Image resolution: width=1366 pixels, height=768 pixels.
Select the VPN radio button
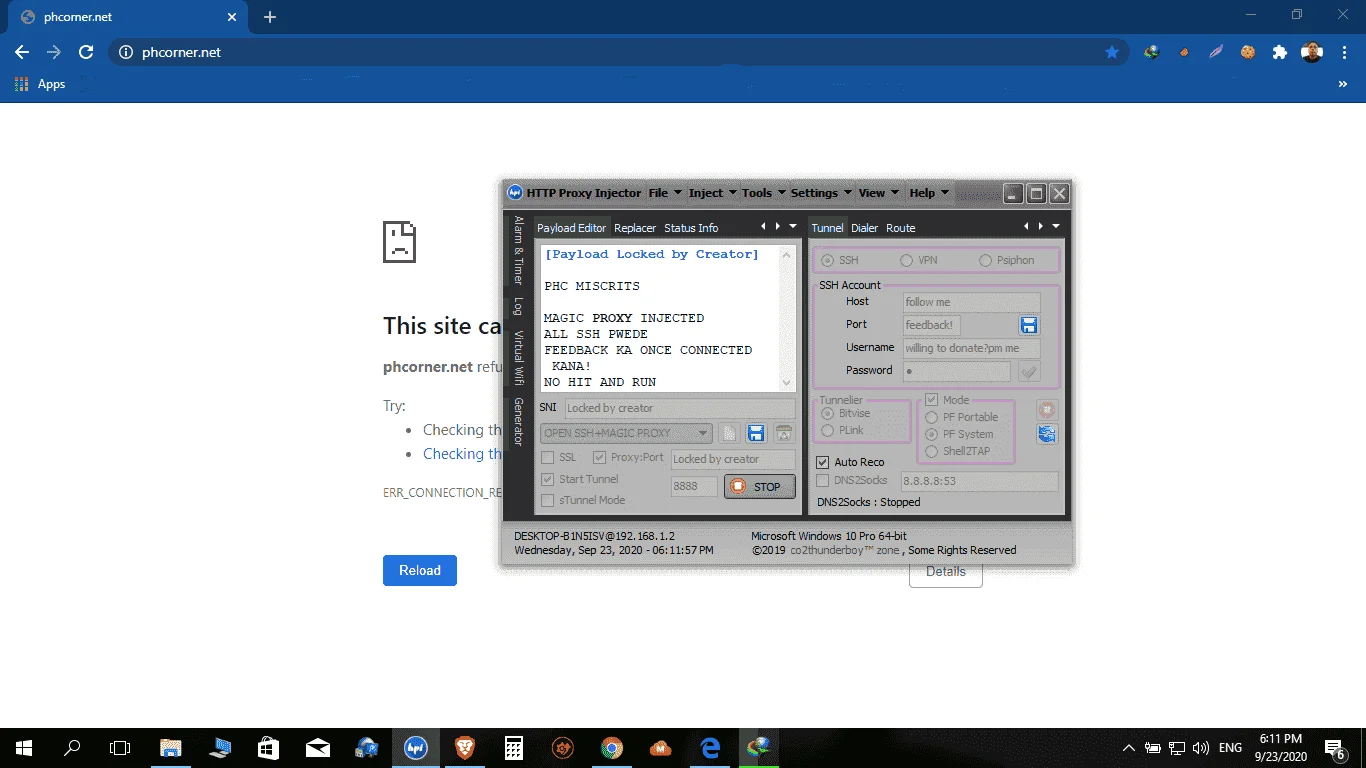[x=906, y=260]
